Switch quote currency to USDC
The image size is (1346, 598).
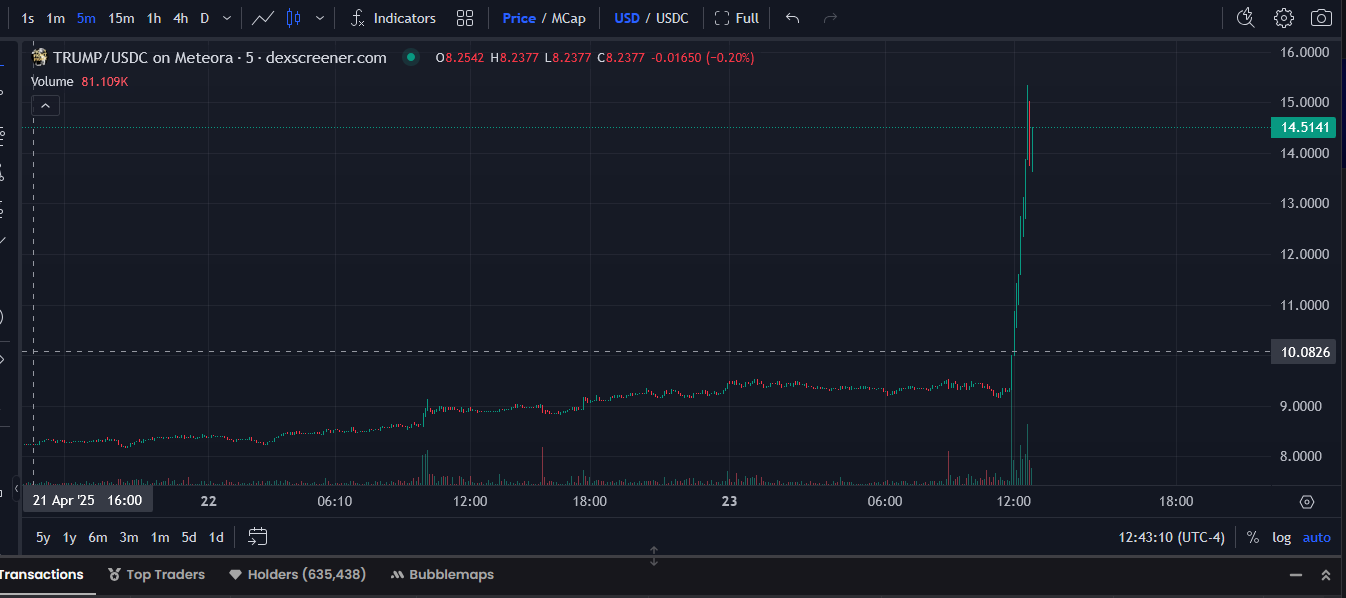pos(672,18)
